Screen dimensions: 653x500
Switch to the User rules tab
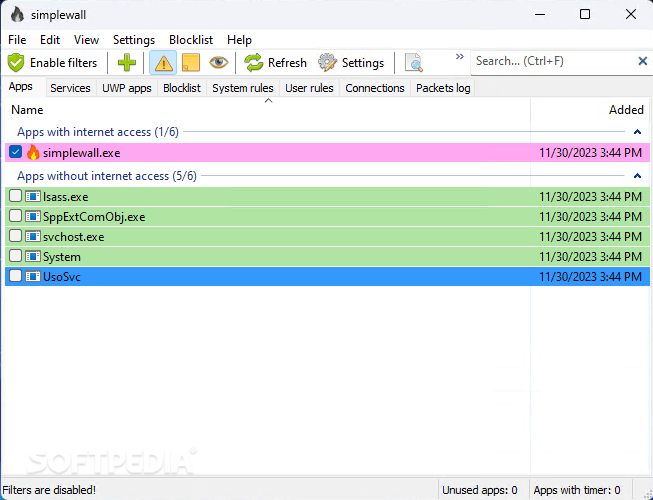[x=309, y=88]
